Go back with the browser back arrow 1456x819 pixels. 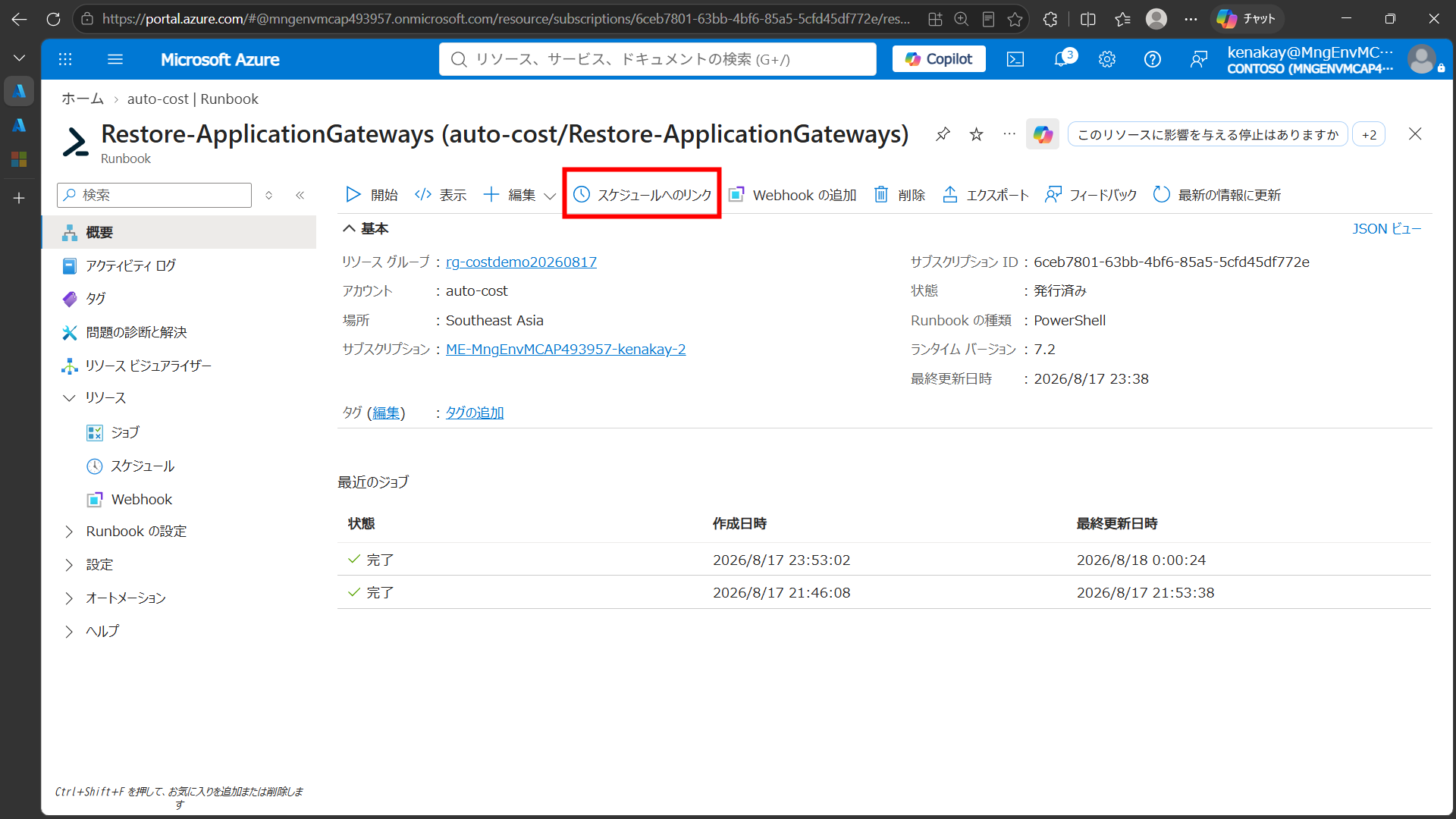(x=19, y=19)
